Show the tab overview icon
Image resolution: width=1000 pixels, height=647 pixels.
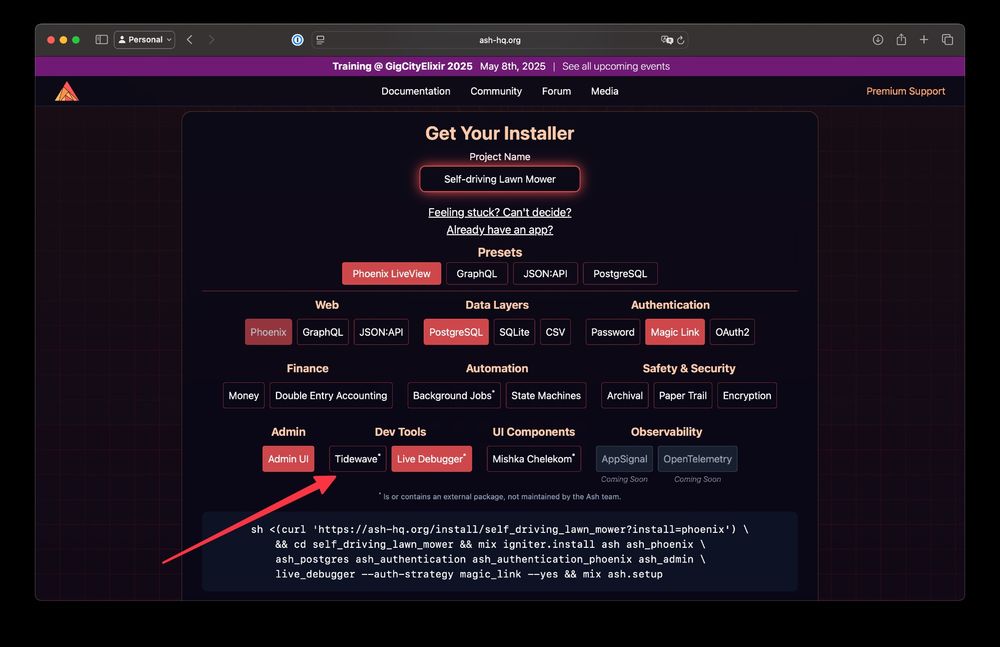tap(947, 40)
